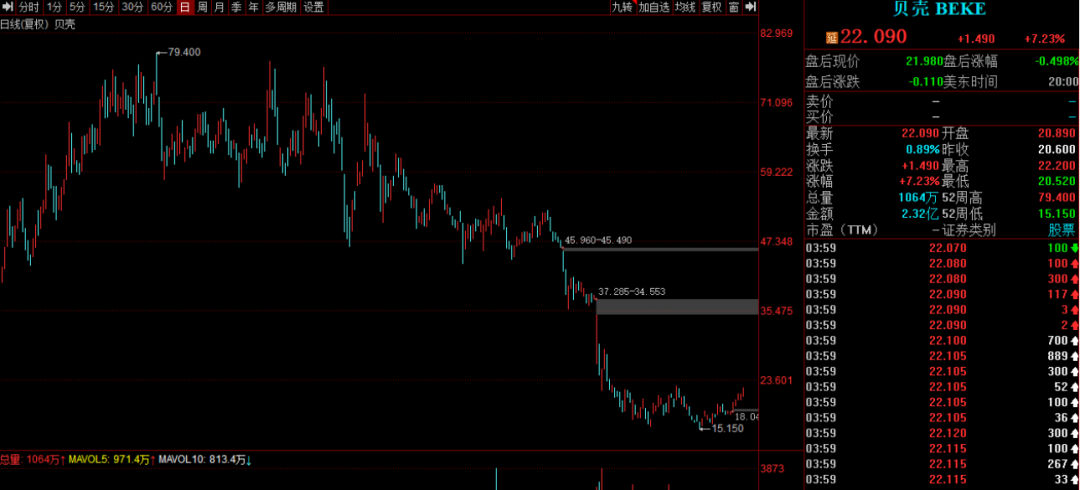Click the gap label 37.285-34.553
Screen dimensions: 1080x490
click(x=632, y=292)
